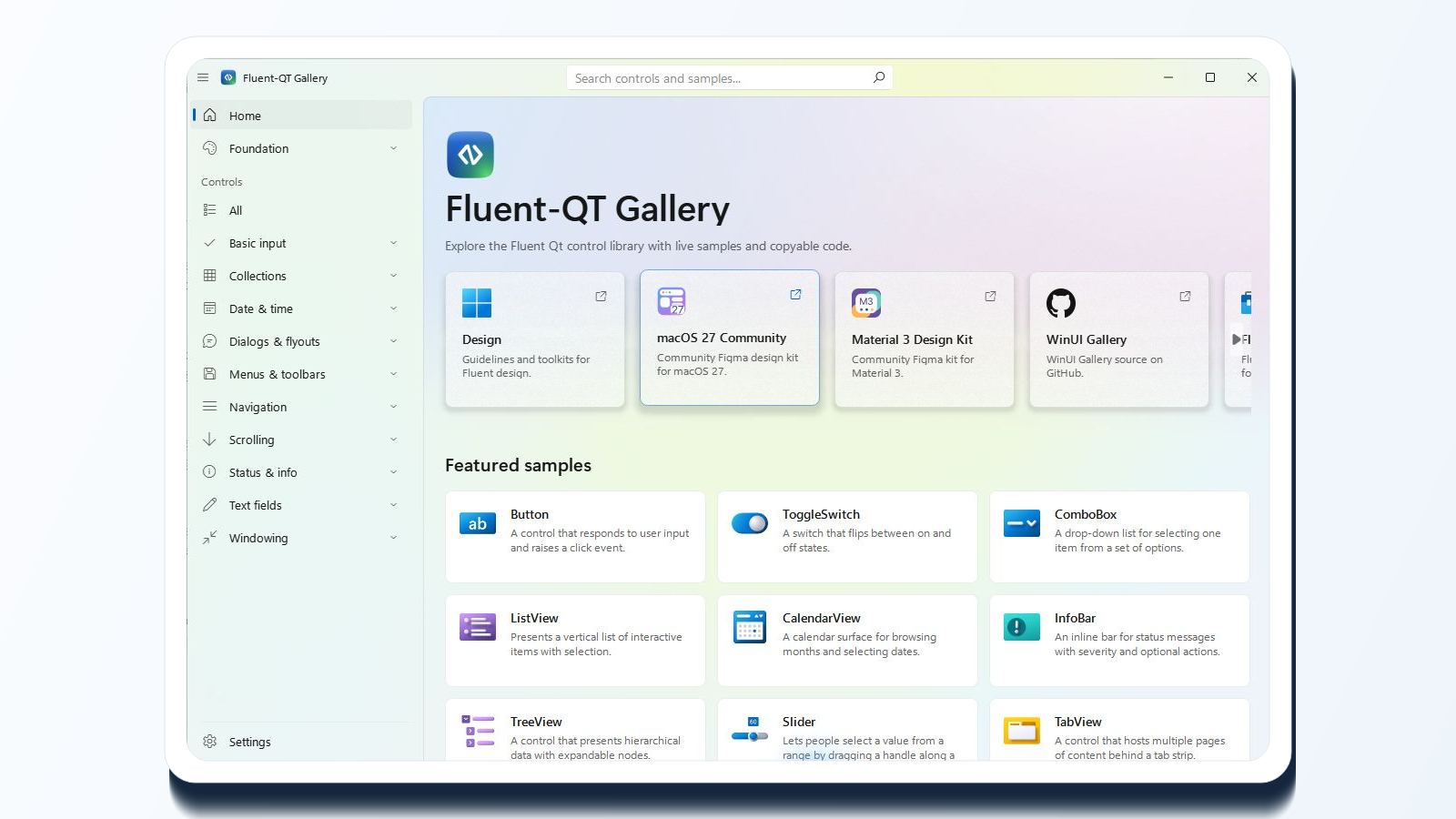Click the ToggleSwitch sample icon
Viewport: 1456px width, 819px height.
click(x=750, y=524)
